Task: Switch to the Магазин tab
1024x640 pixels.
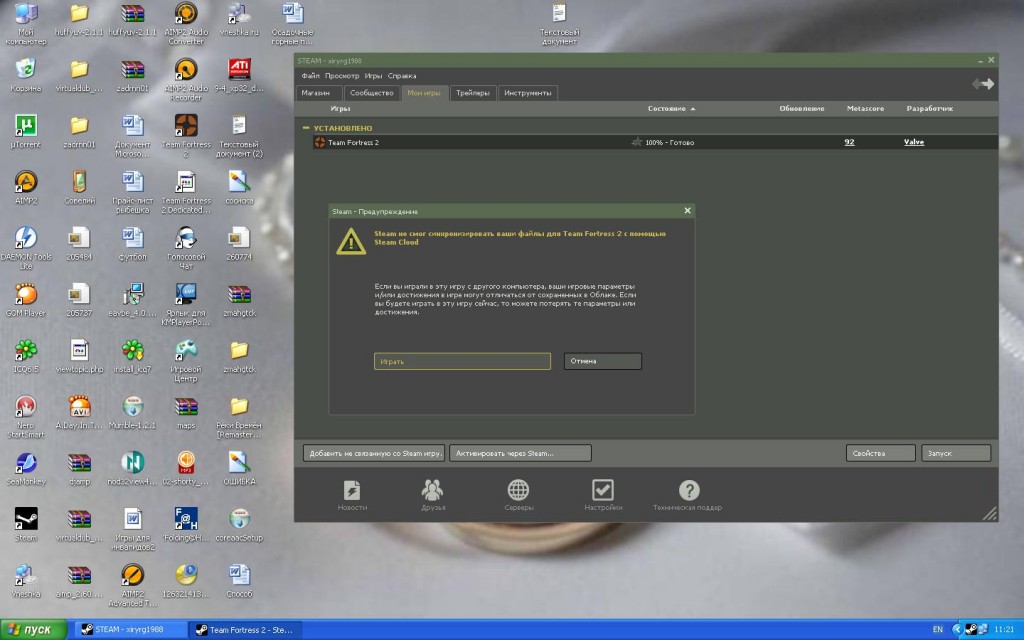Action: tap(319, 93)
